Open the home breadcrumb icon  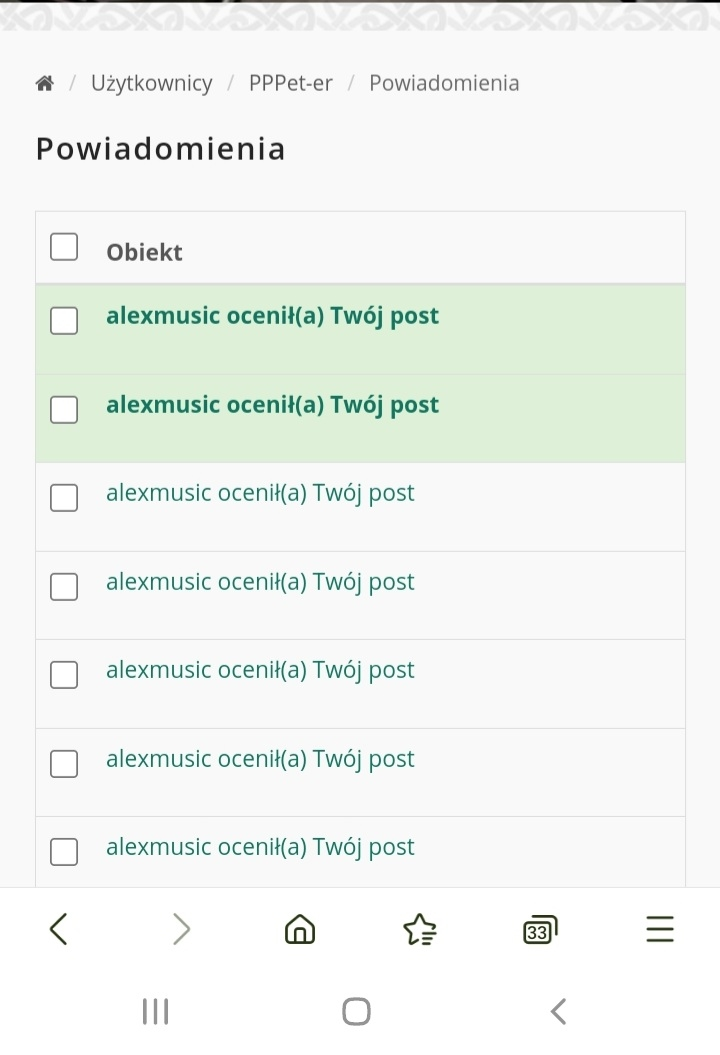[x=44, y=83]
